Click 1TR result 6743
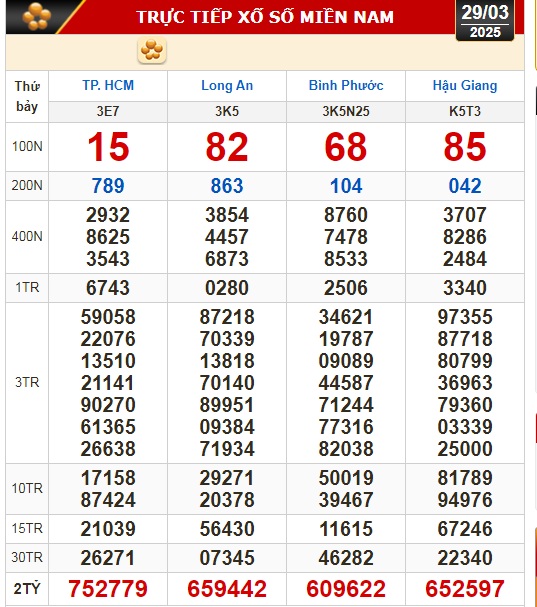 click(x=108, y=288)
